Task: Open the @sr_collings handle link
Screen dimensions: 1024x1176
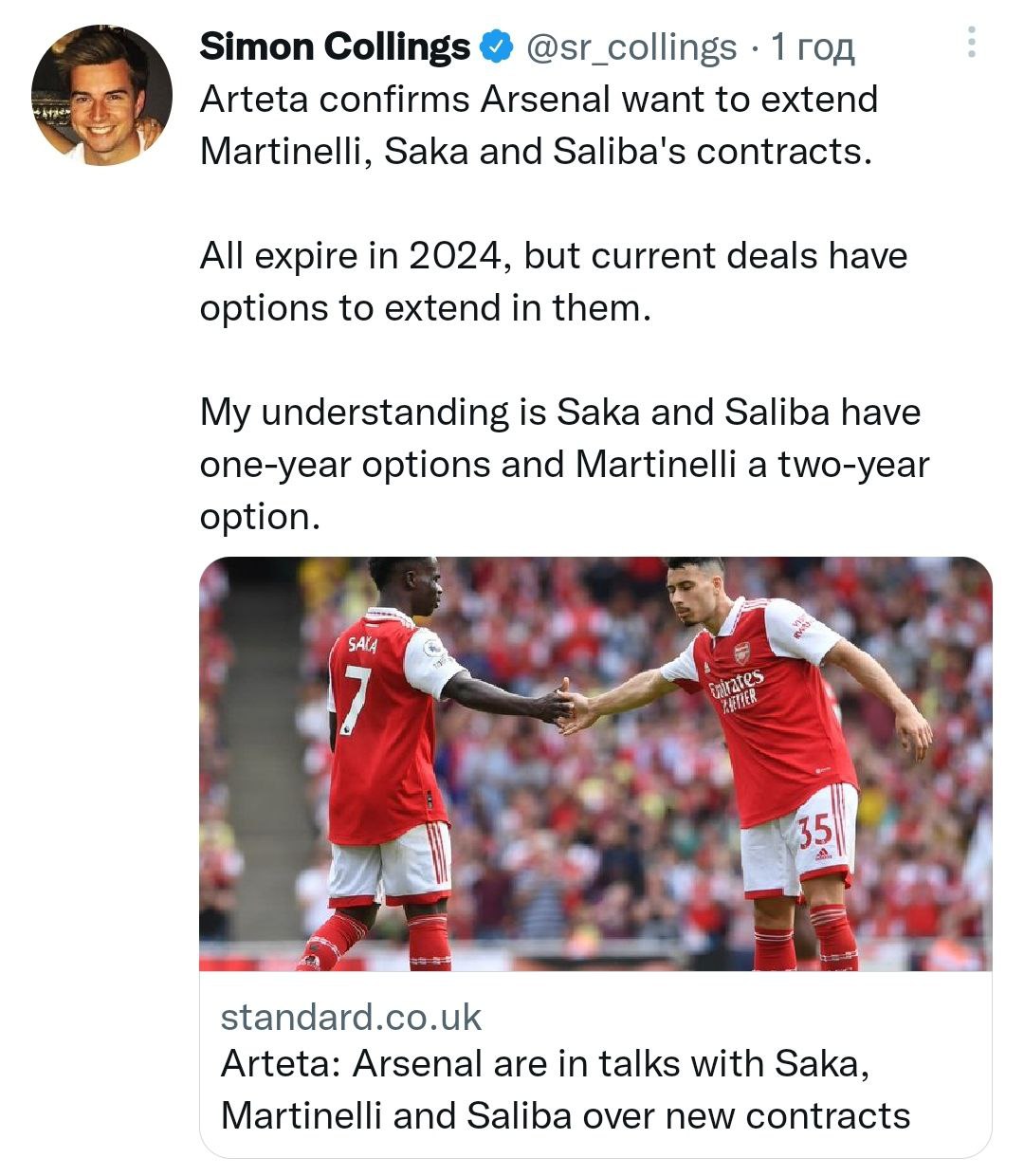Action: tap(631, 46)
